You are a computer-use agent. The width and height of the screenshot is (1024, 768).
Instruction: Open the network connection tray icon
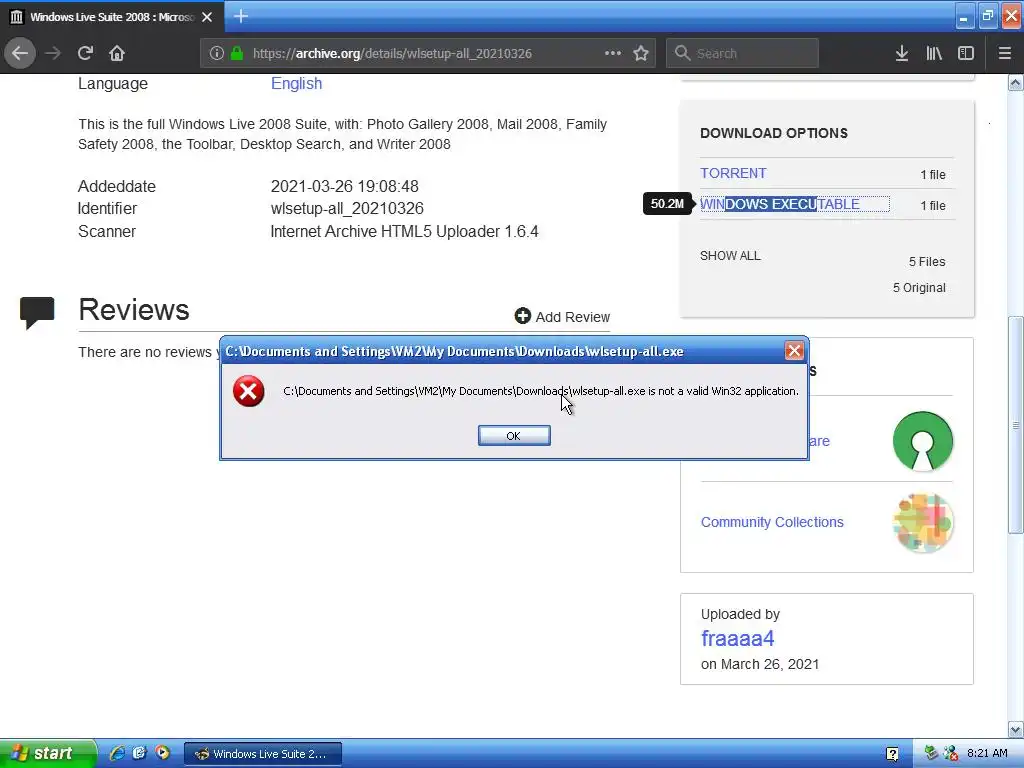click(x=932, y=753)
